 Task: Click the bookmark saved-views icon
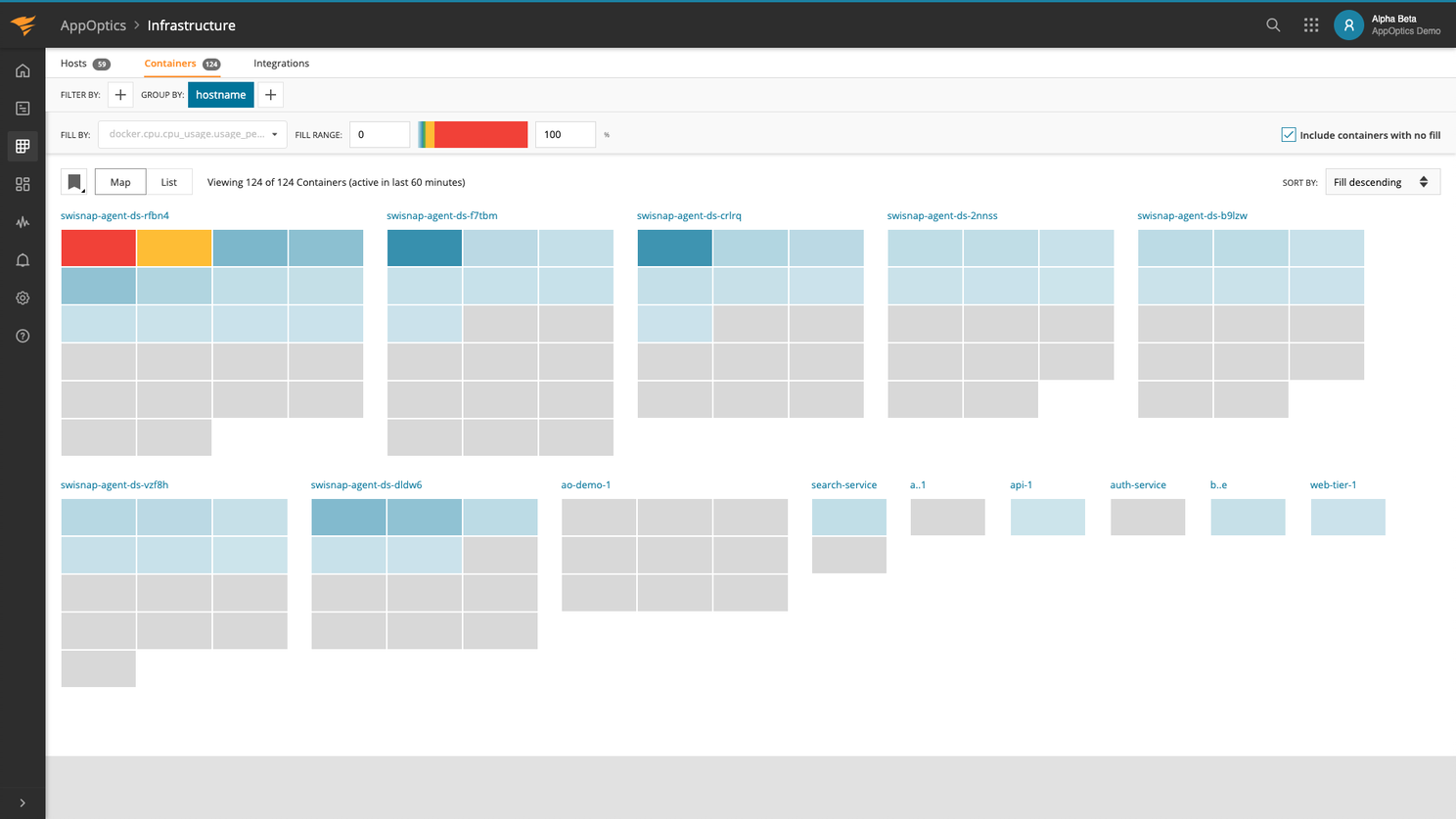[73, 181]
